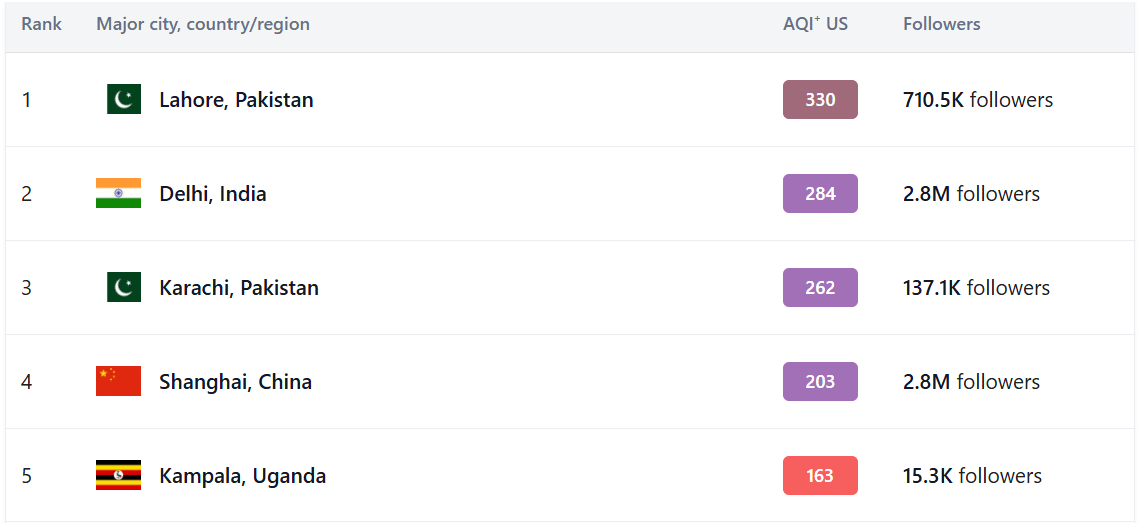Open the Kampala, Uganda city link
1146x523 pixels.
pyautogui.click(x=243, y=476)
